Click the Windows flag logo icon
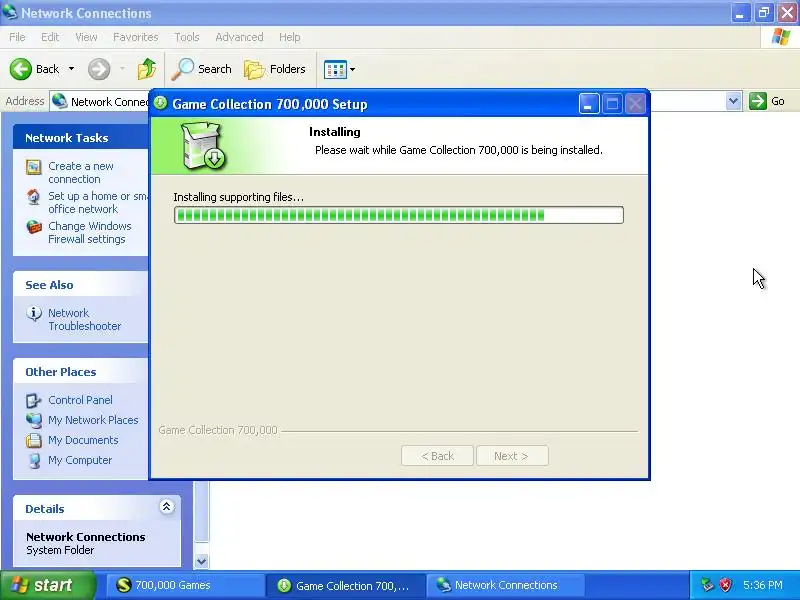Screen dimensions: 800x600 click(781, 37)
